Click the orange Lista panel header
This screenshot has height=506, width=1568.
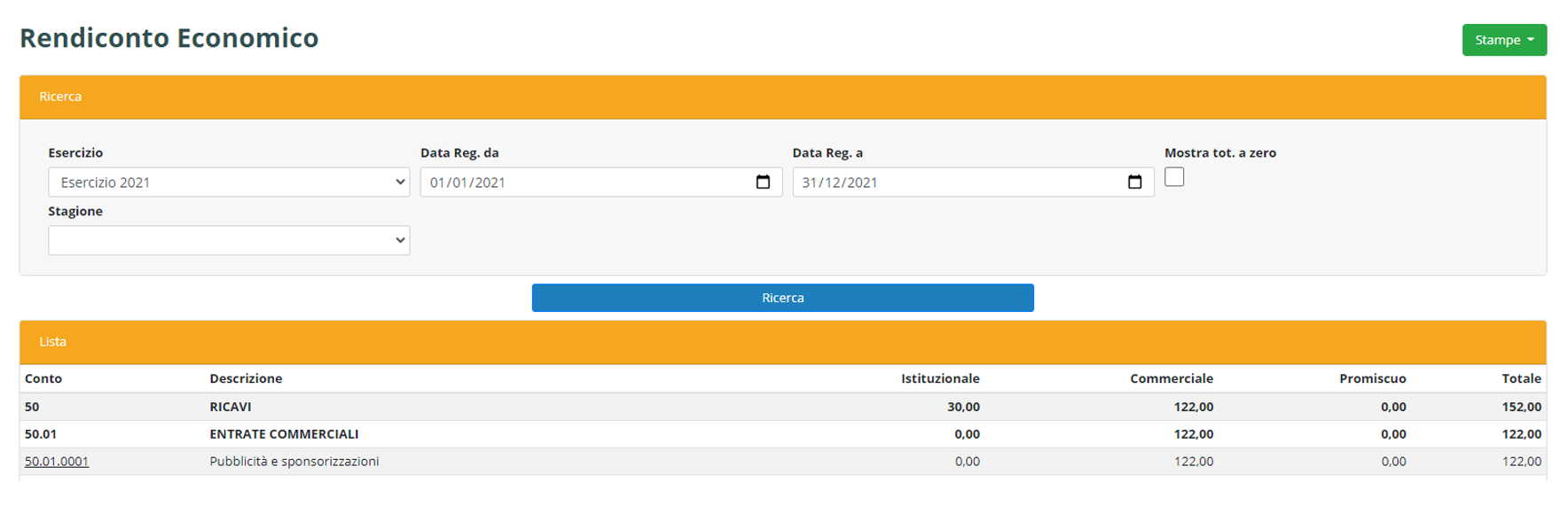point(782,342)
